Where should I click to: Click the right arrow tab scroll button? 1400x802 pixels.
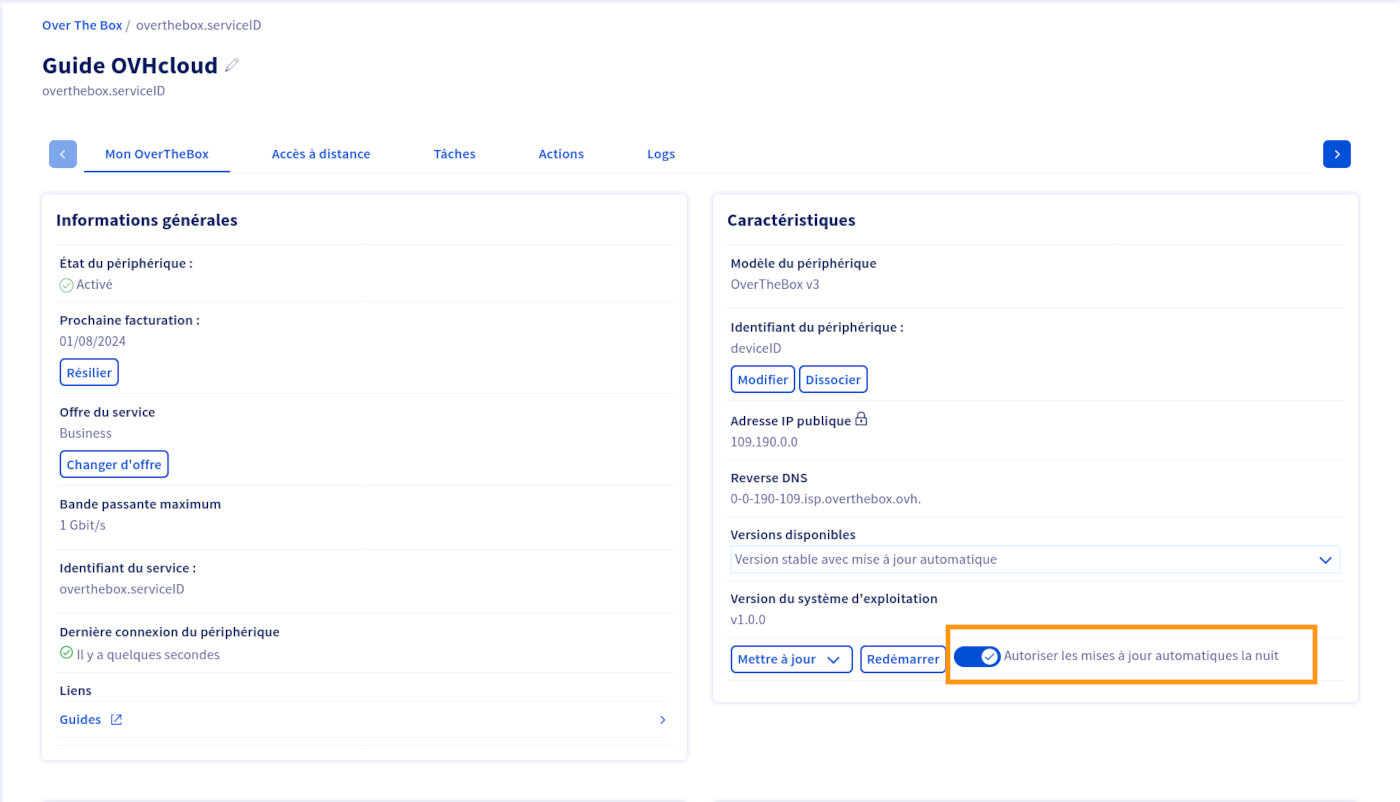pyautogui.click(x=1336, y=154)
